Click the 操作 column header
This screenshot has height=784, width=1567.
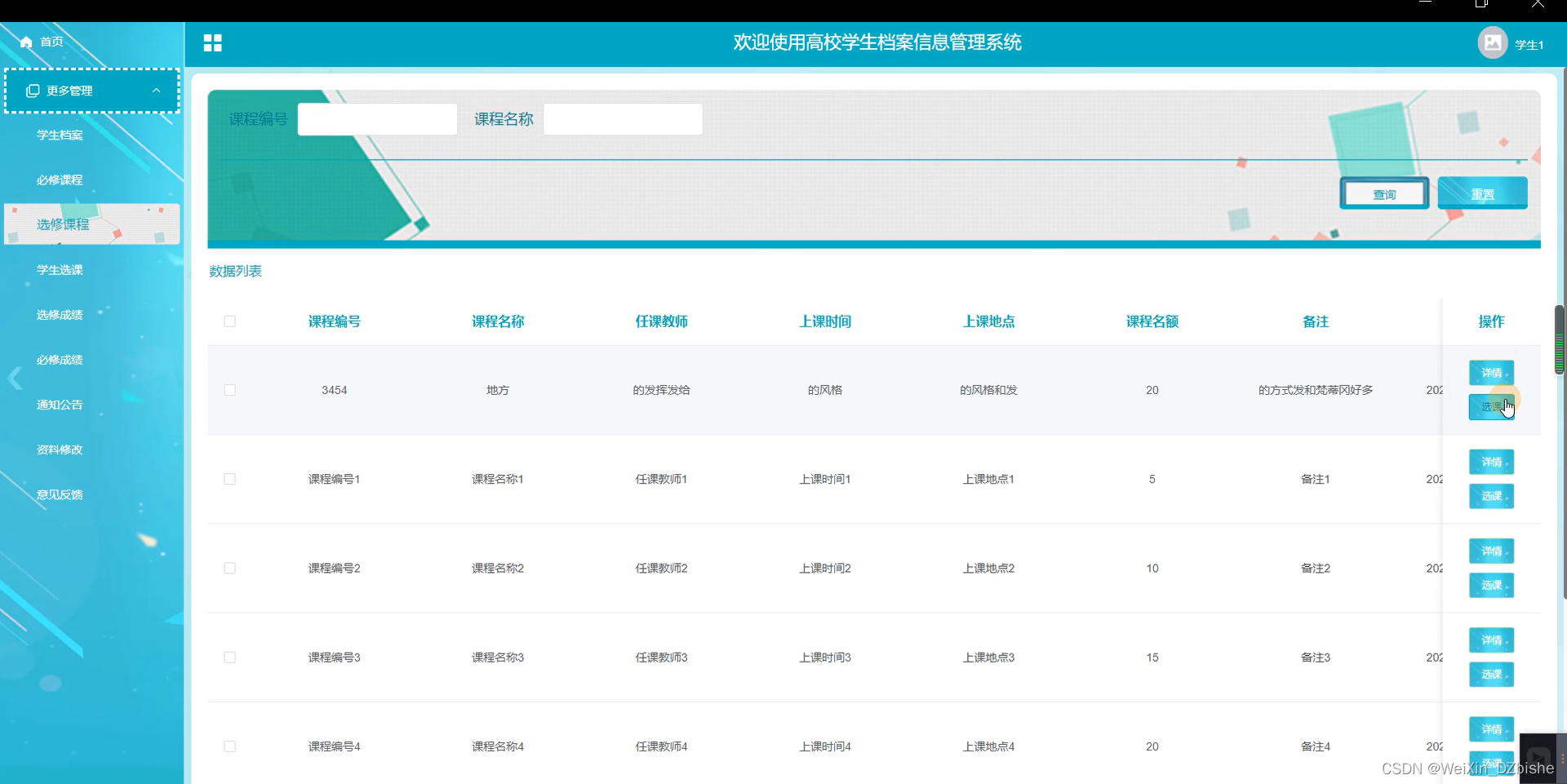(1491, 321)
